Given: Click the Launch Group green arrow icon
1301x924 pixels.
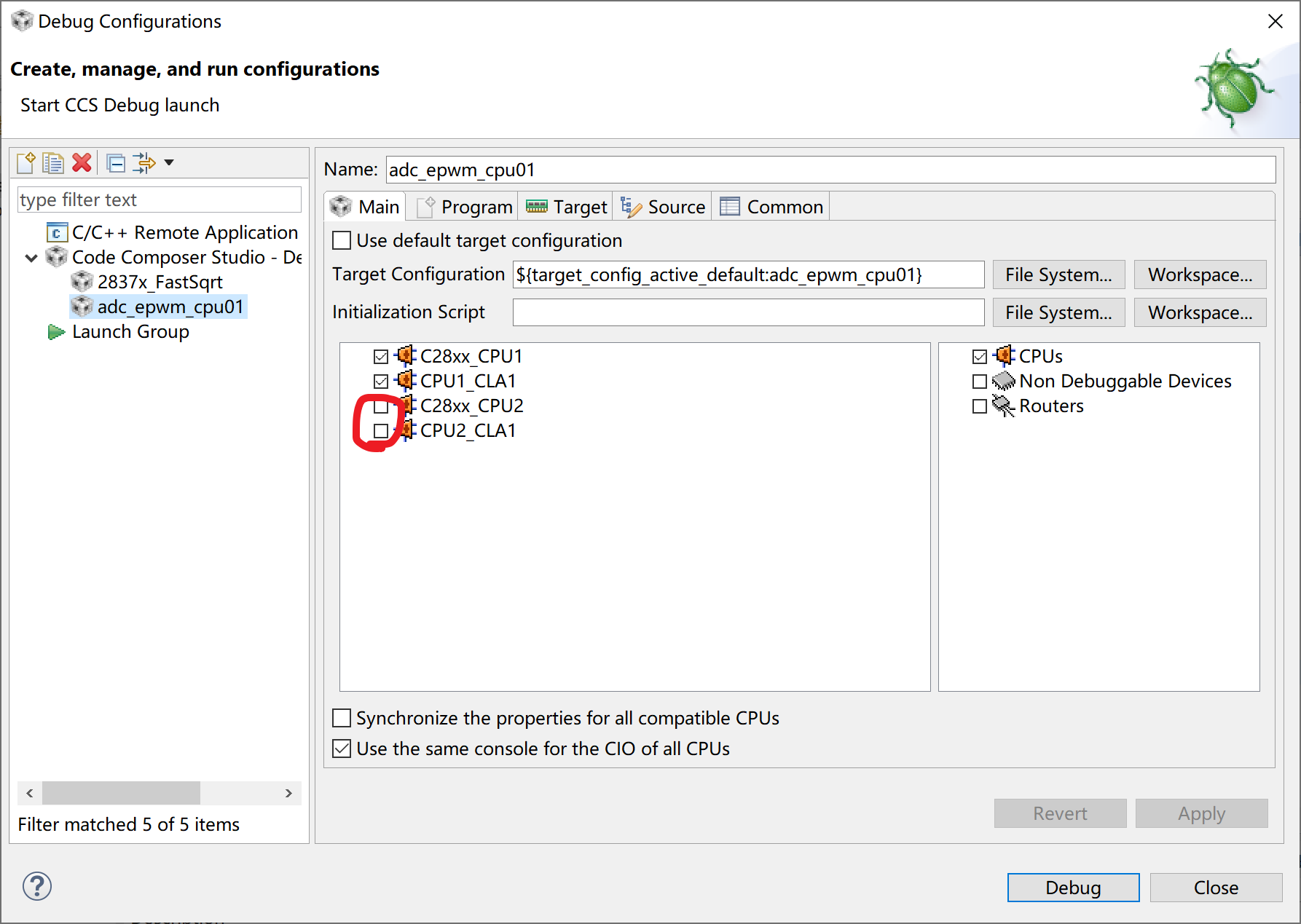Looking at the screenshot, I should [56, 332].
